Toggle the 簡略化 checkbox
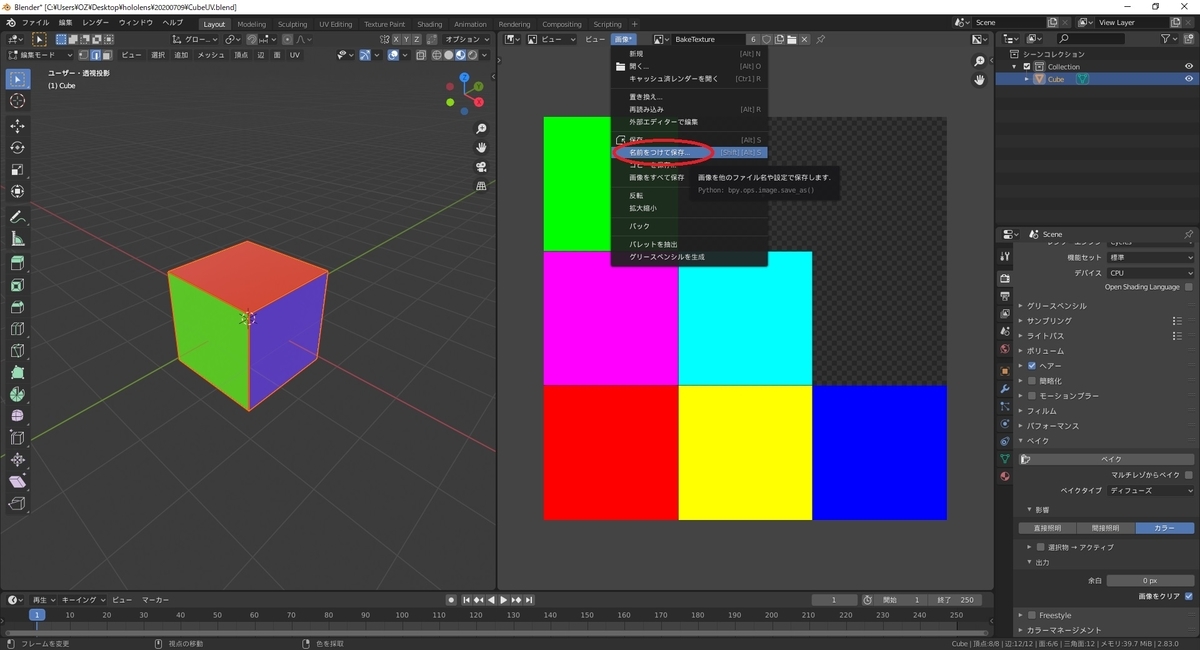The height and width of the screenshot is (650, 1200). point(1032,381)
